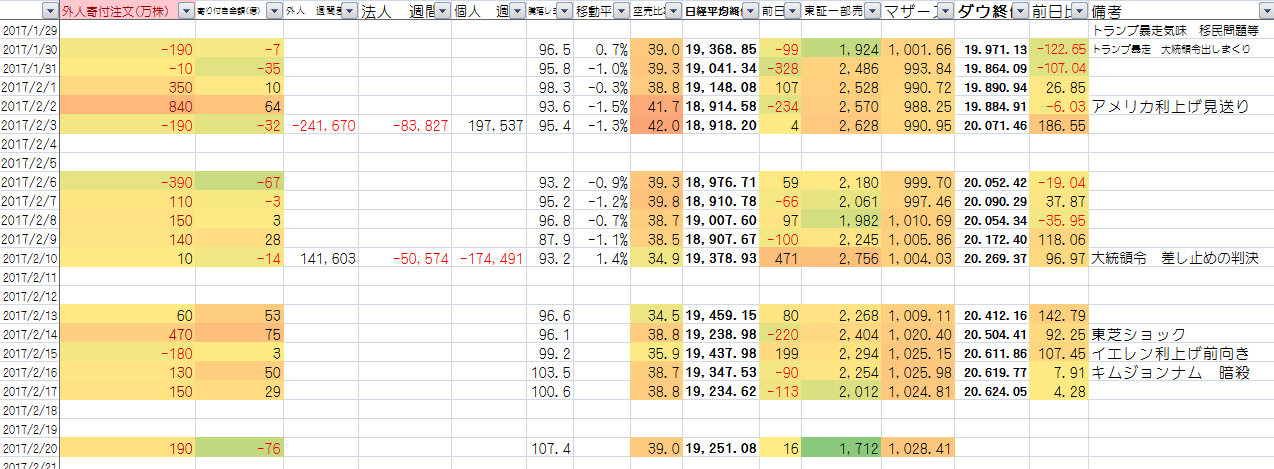Select the Nikkei value 19,459.15 cell
The height and width of the screenshot is (469, 1274).
pyautogui.click(x=721, y=315)
